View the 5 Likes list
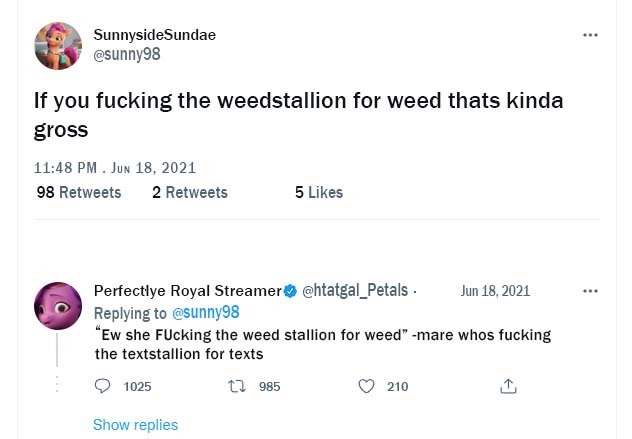 (x=318, y=192)
